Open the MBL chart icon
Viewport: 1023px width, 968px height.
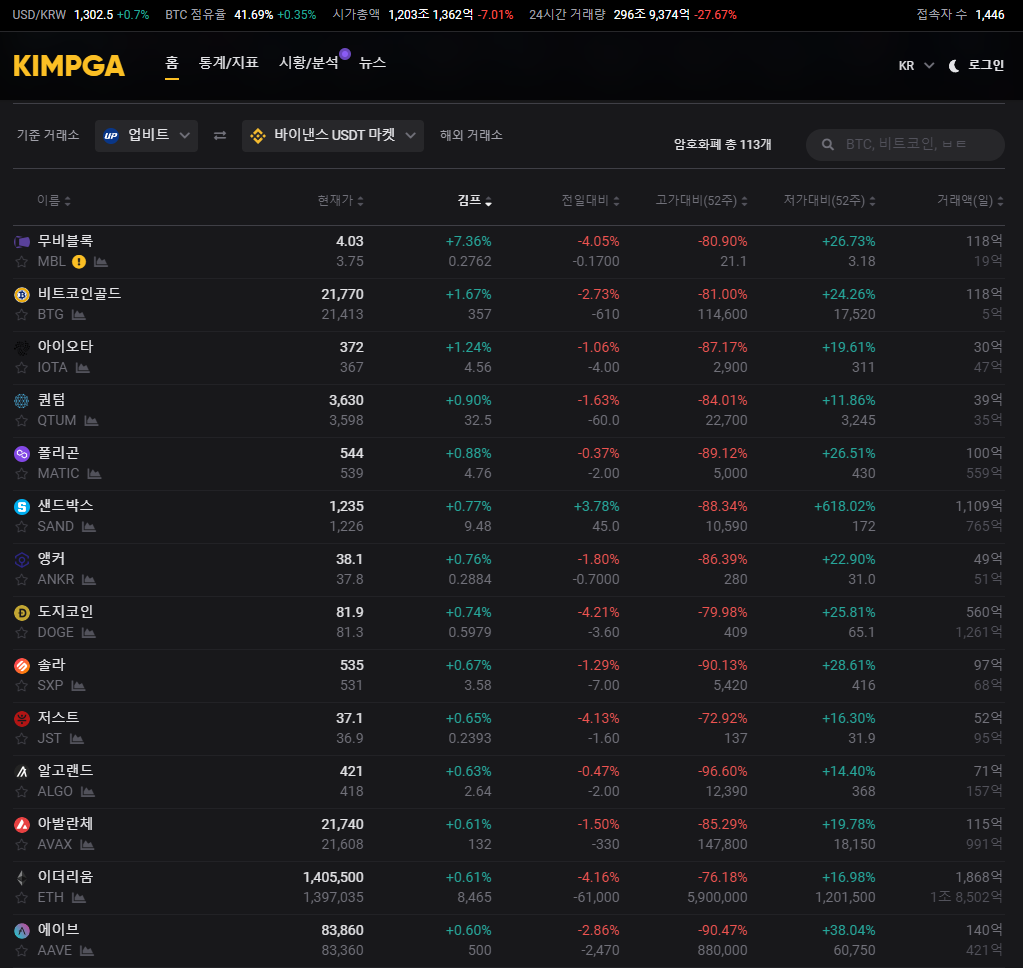pyautogui.click(x=100, y=262)
